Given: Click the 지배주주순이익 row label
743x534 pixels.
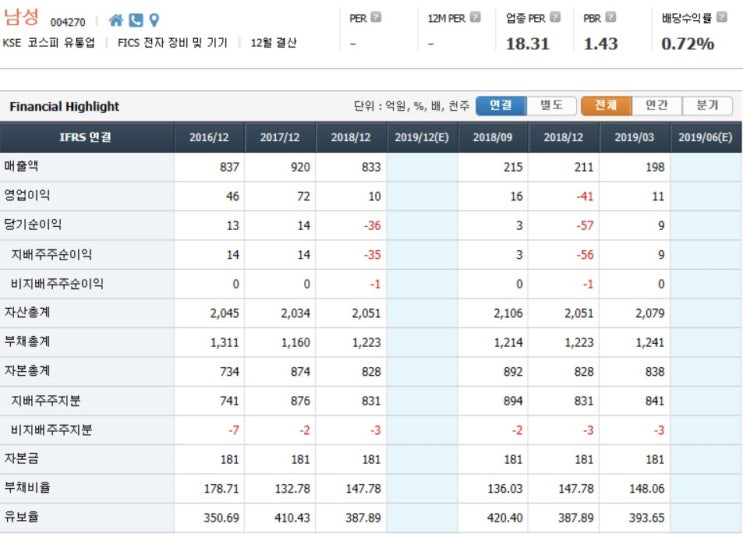Looking at the screenshot, I should click(x=51, y=254).
